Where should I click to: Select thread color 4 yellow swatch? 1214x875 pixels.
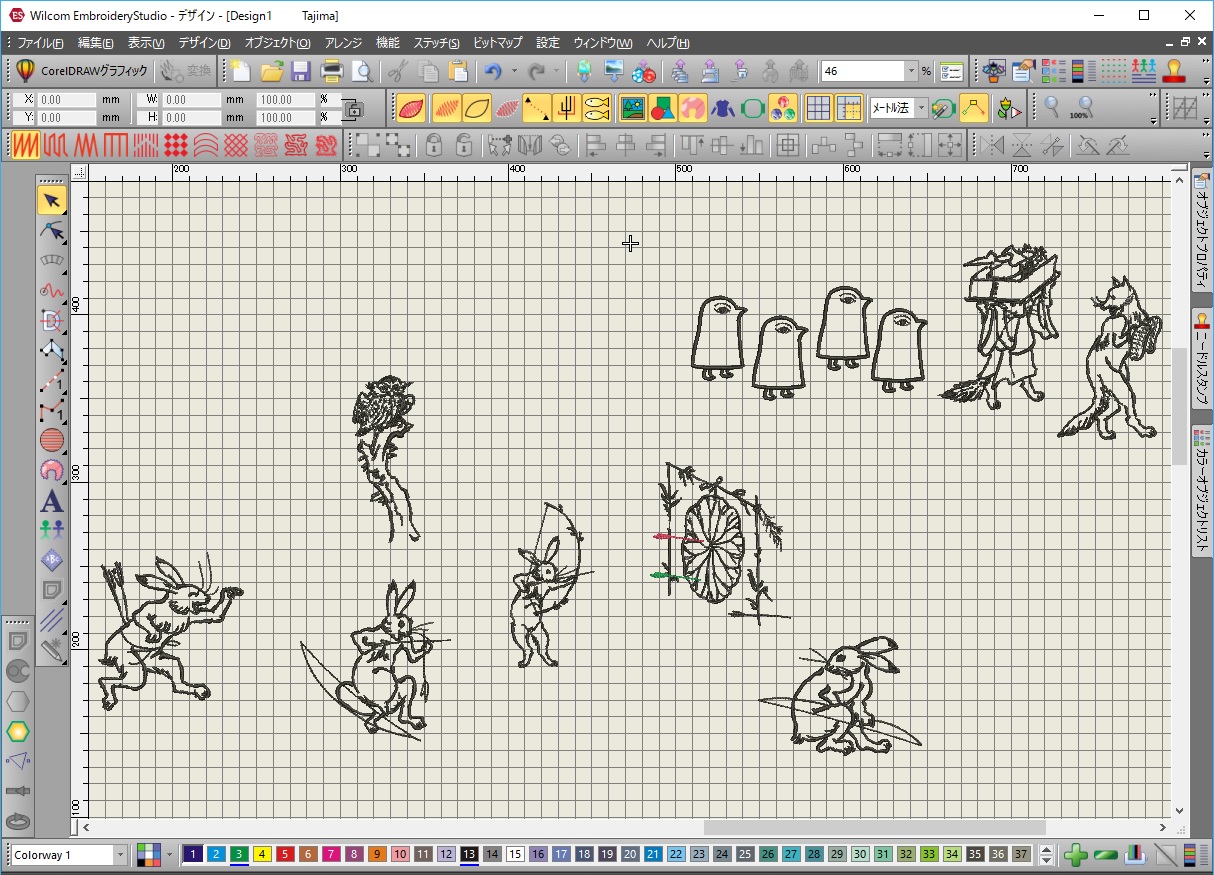[x=262, y=854]
